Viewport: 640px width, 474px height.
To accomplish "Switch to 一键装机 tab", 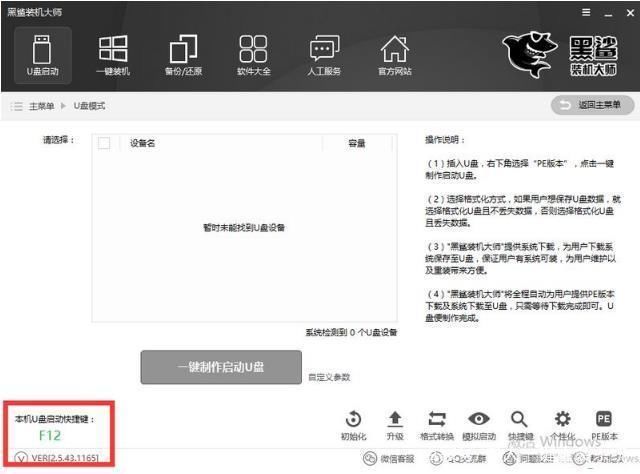I will pyautogui.click(x=113, y=56).
